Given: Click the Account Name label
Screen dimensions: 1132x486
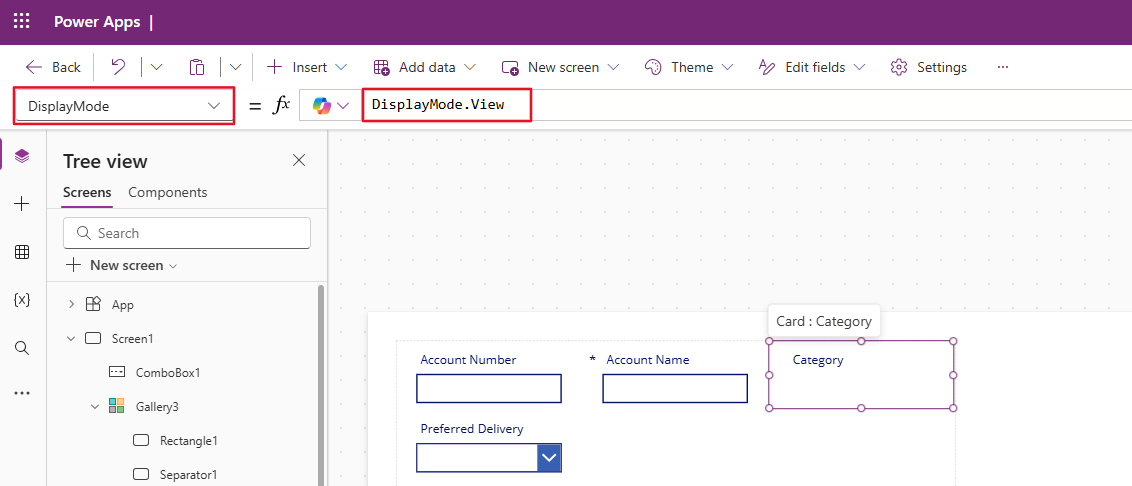Looking at the screenshot, I should (x=648, y=360).
